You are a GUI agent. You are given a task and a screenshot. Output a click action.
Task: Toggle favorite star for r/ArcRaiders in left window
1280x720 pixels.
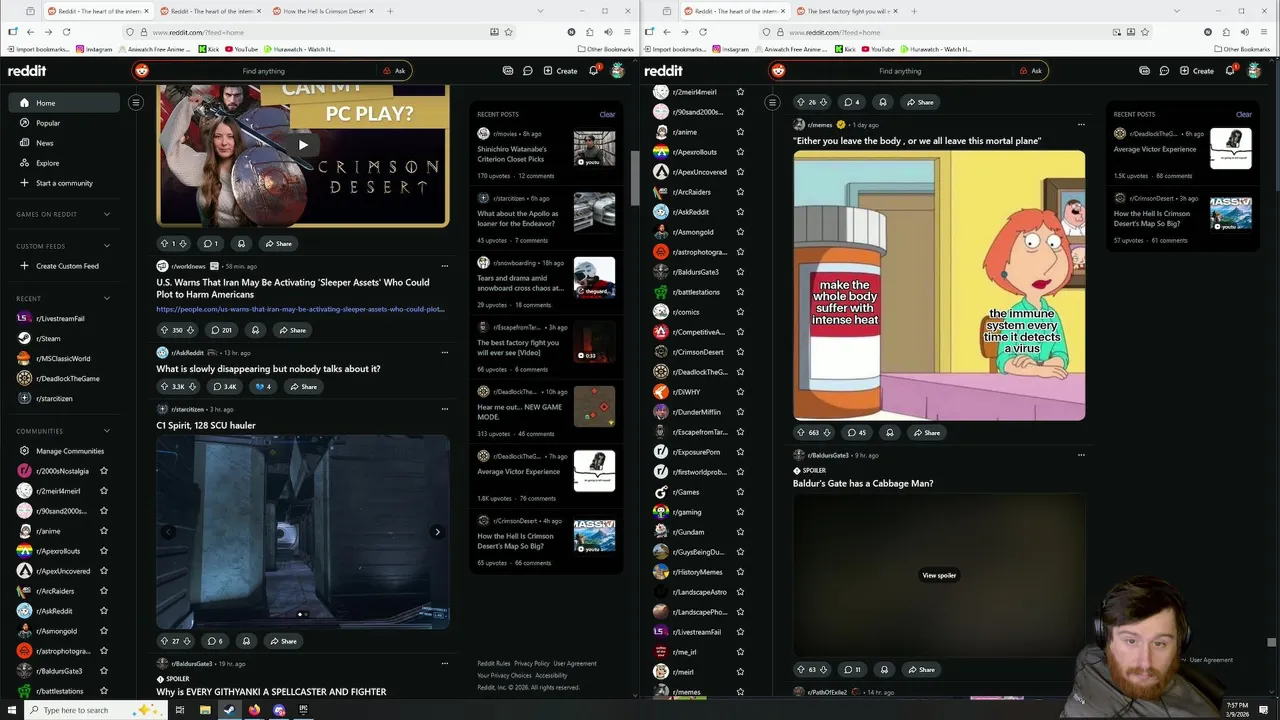(x=104, y=591)
